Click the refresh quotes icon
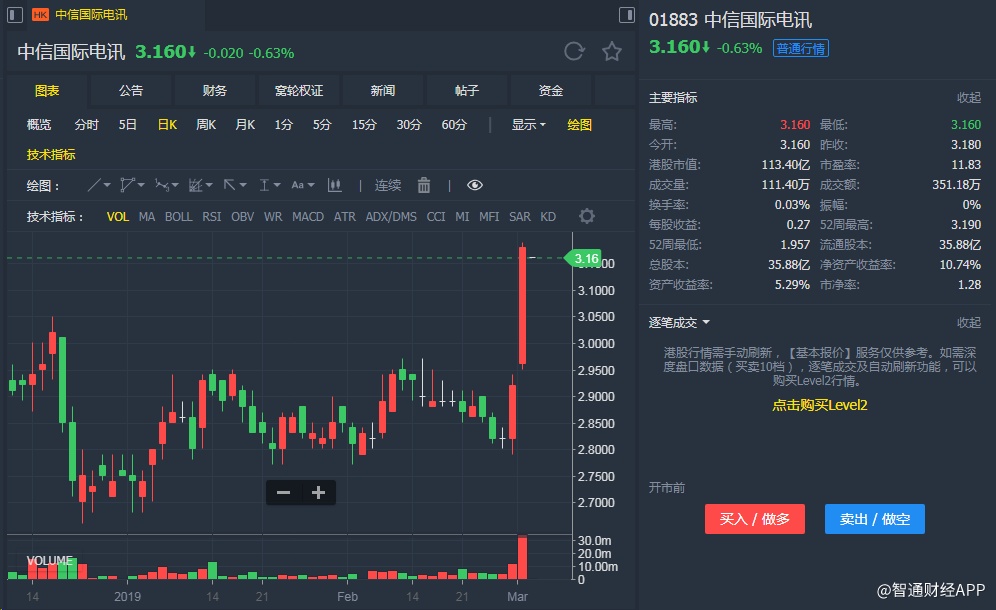This screenshot has width=996, height=610. (x=574, y=51)
